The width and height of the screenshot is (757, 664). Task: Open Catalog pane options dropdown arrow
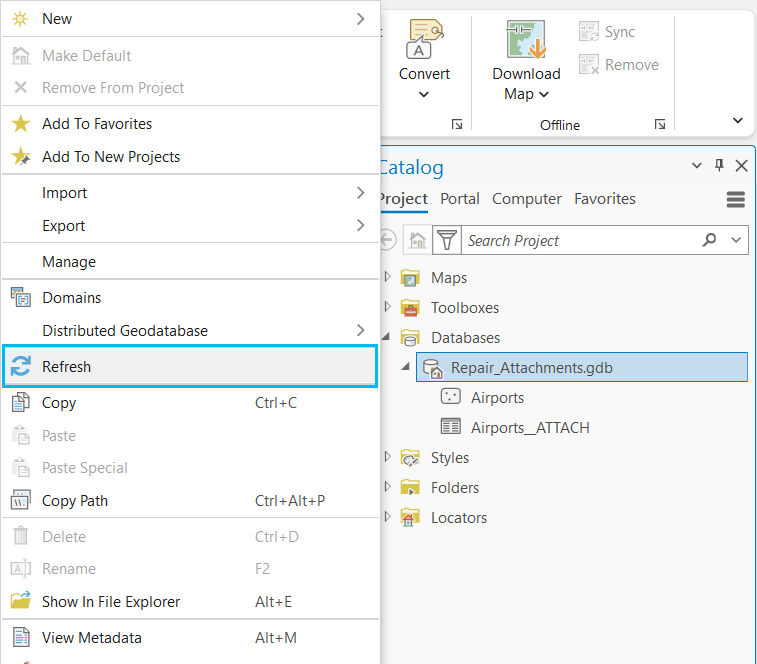[x=696, y=166]
